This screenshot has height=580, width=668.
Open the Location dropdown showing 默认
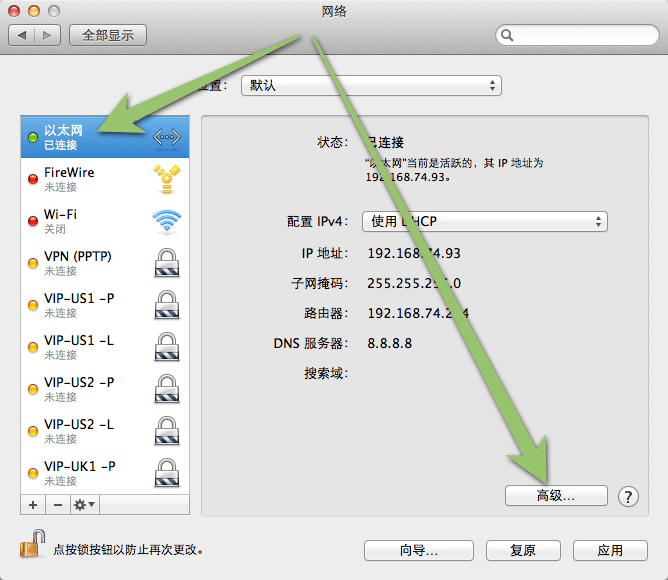coord(371,86)
